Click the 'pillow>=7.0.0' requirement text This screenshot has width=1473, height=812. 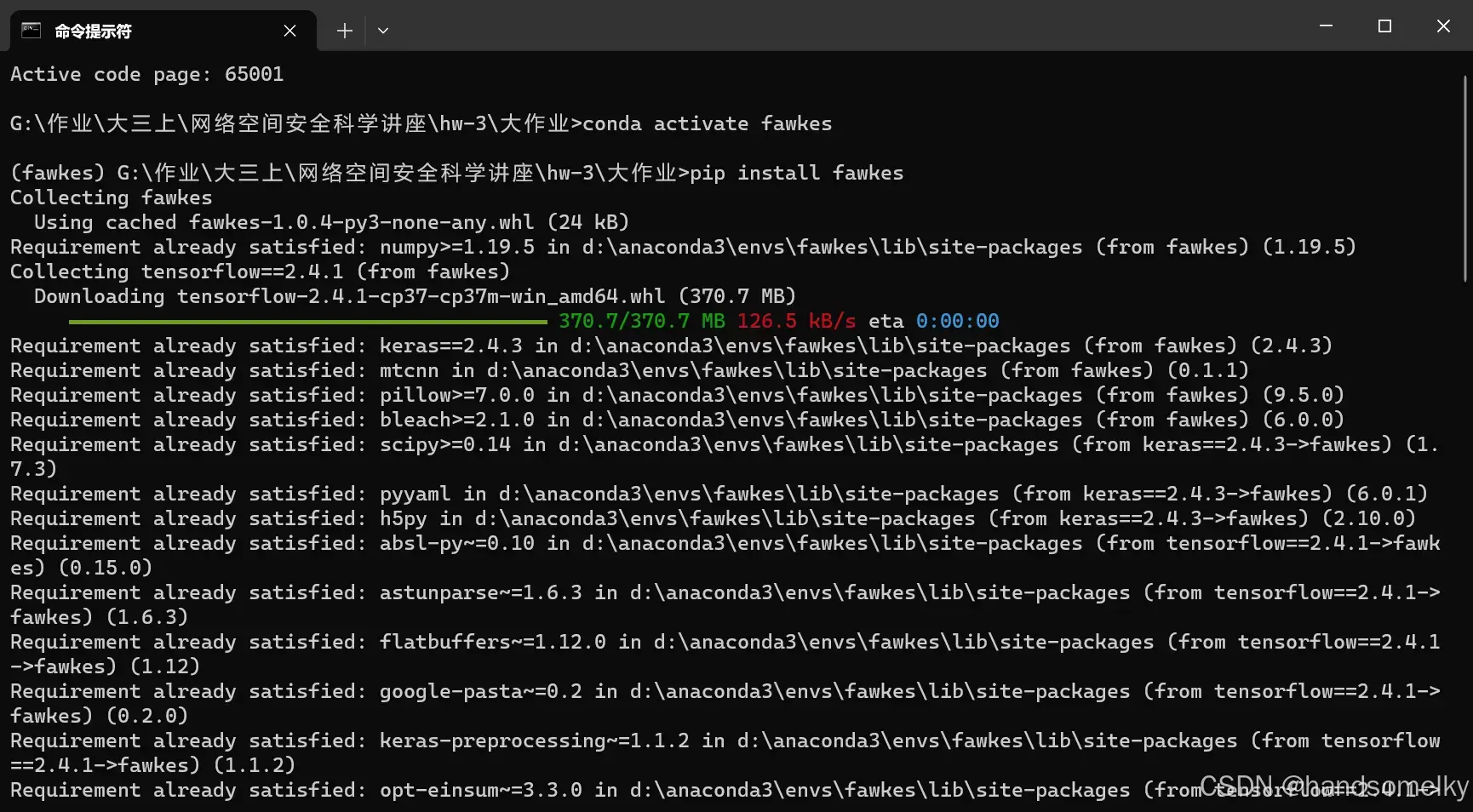click(457, 395)
